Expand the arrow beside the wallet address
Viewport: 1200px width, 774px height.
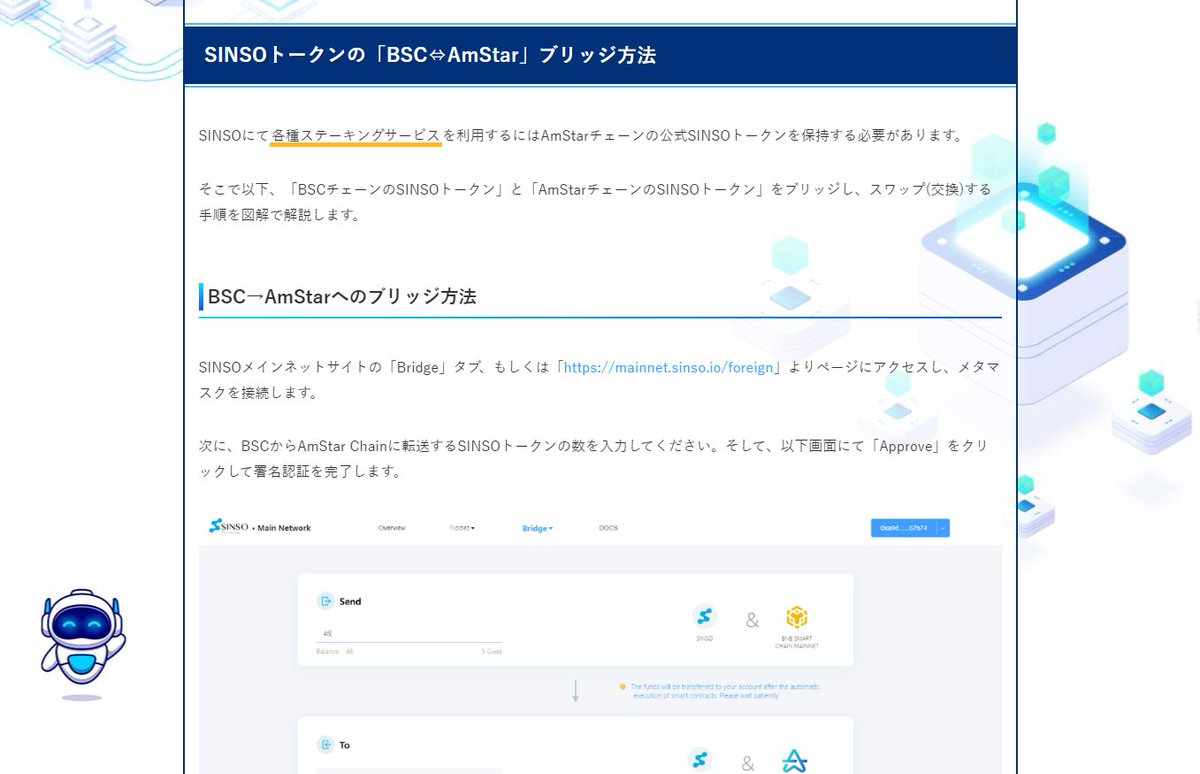943,528
